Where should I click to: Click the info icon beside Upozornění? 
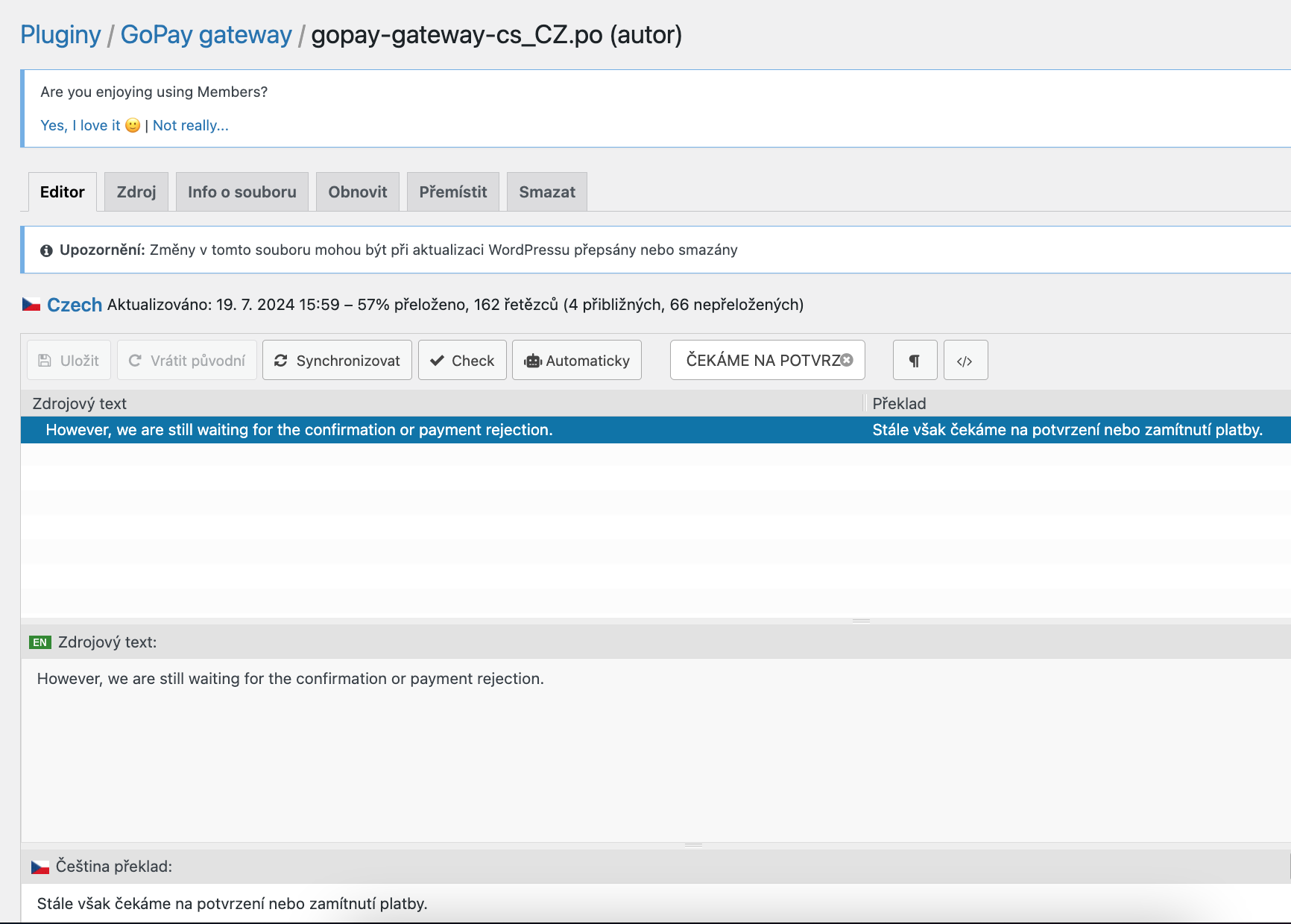pos(46,250)
